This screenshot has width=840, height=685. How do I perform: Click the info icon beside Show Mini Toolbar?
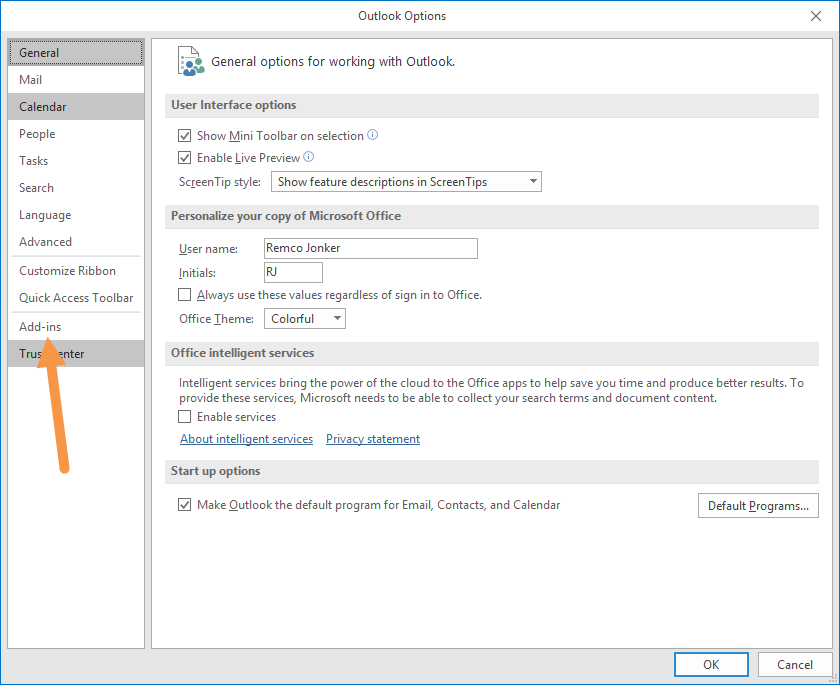(372, 135)
